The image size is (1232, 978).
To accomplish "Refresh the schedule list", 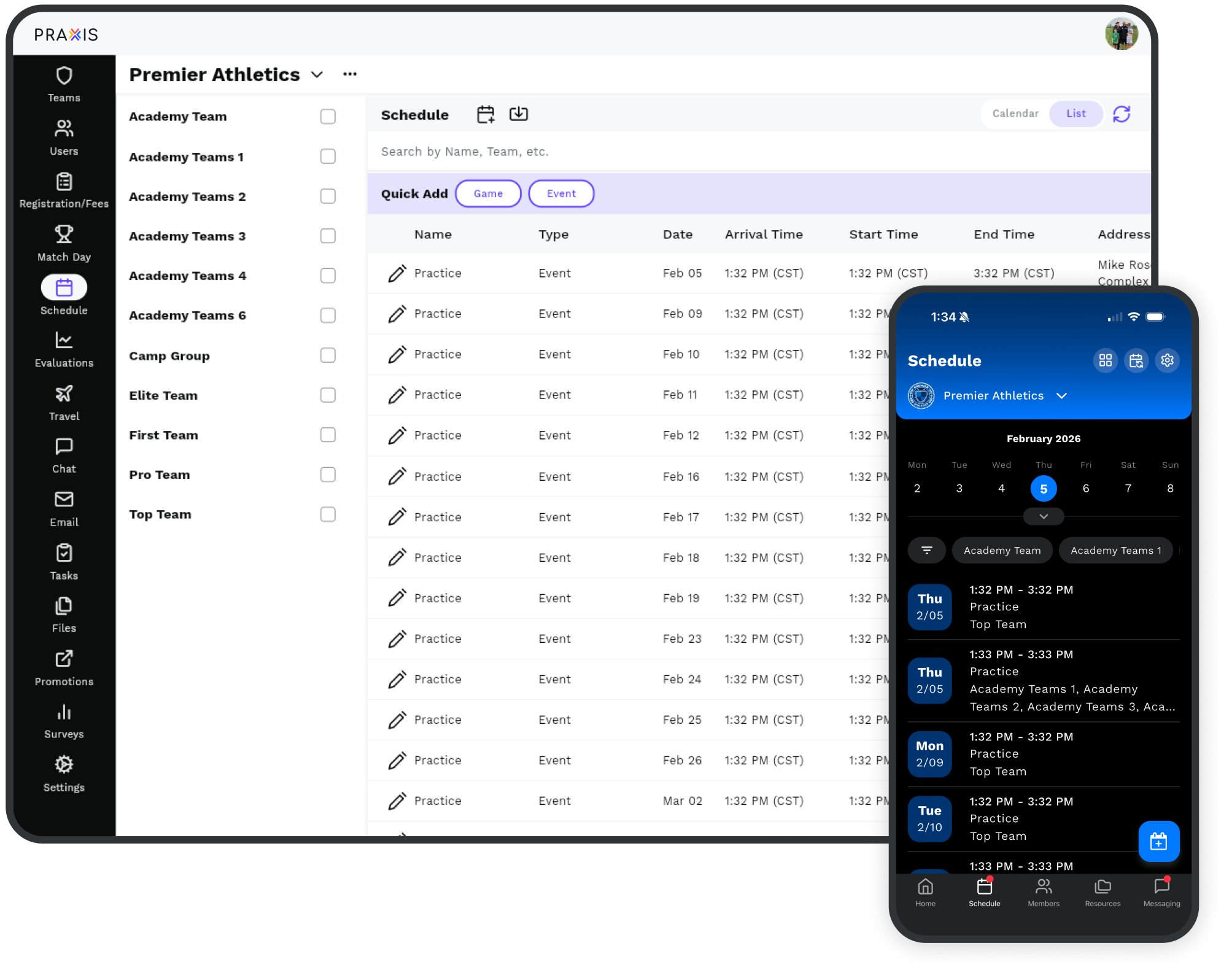I will coord(1122,114).
